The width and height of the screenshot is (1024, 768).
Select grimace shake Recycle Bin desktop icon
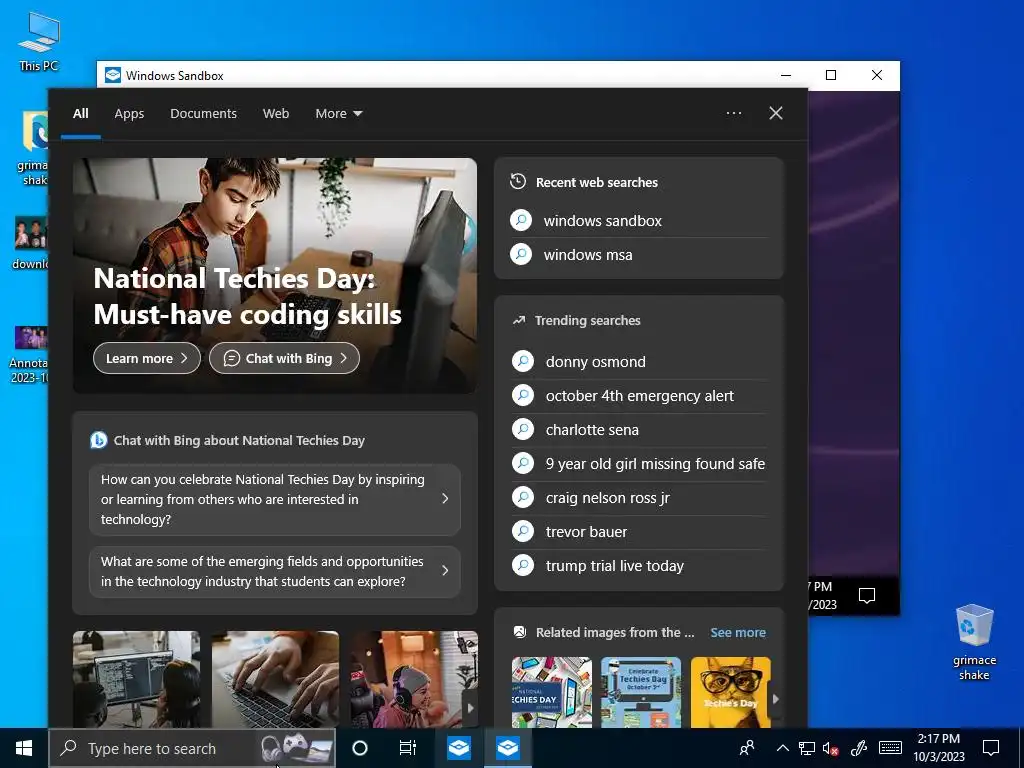974,643
